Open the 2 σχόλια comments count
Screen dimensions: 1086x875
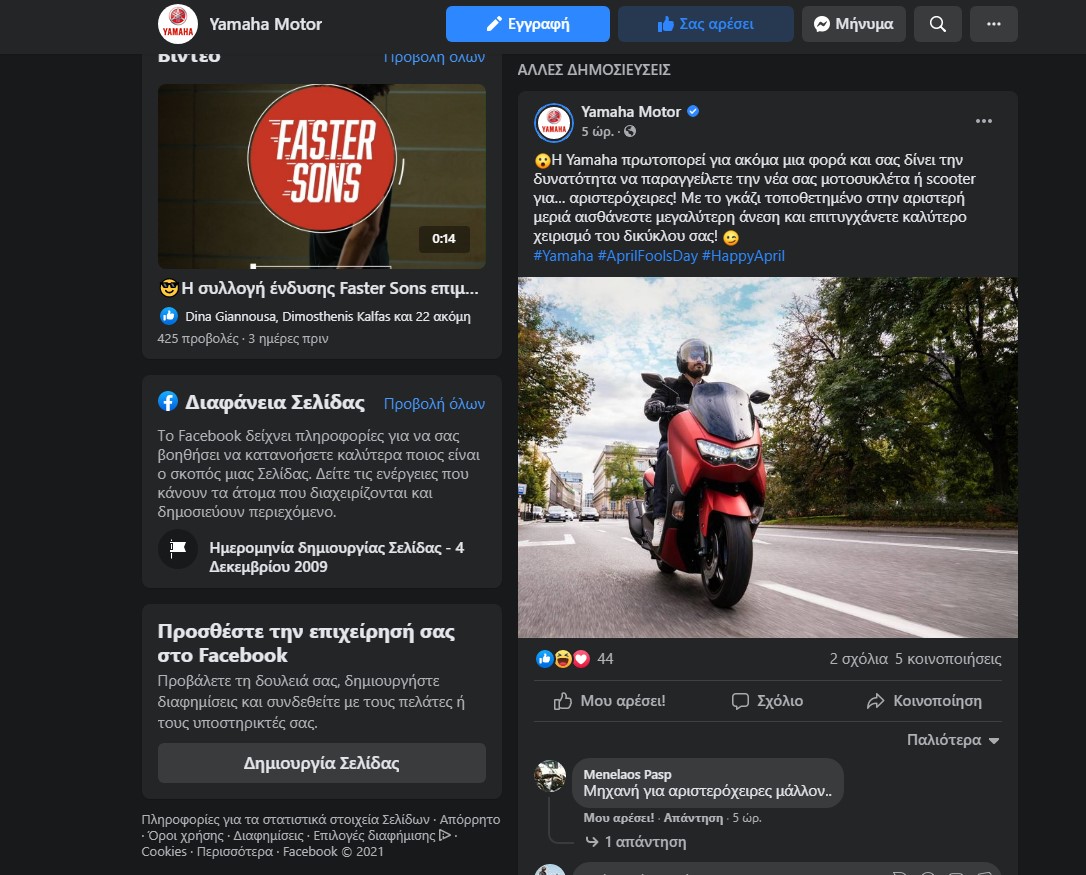point(858,659)
